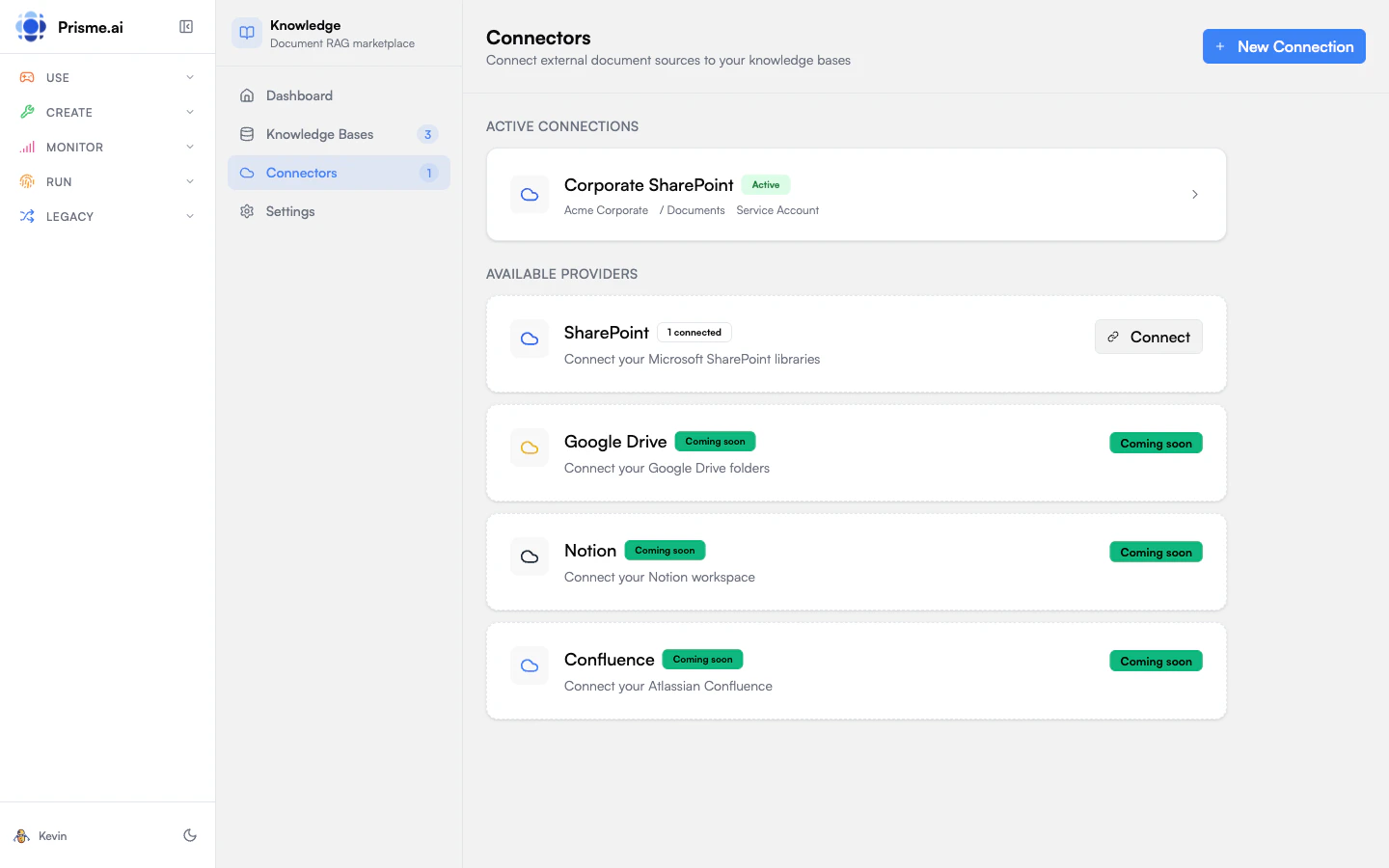Screen dimensions: 1389x868
Task: Toggle dark mode with the moon icon
Action: coord(190,835)
